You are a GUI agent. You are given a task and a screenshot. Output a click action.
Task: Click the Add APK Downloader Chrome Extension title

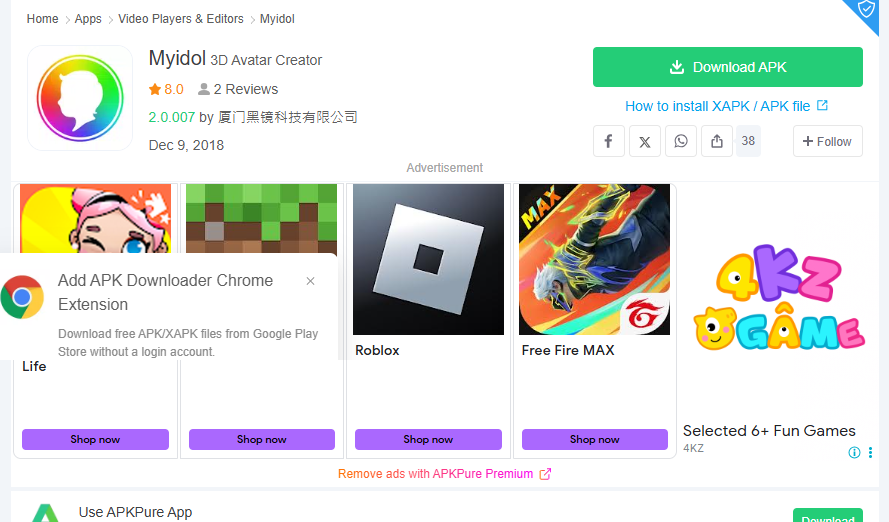point(166,292)
